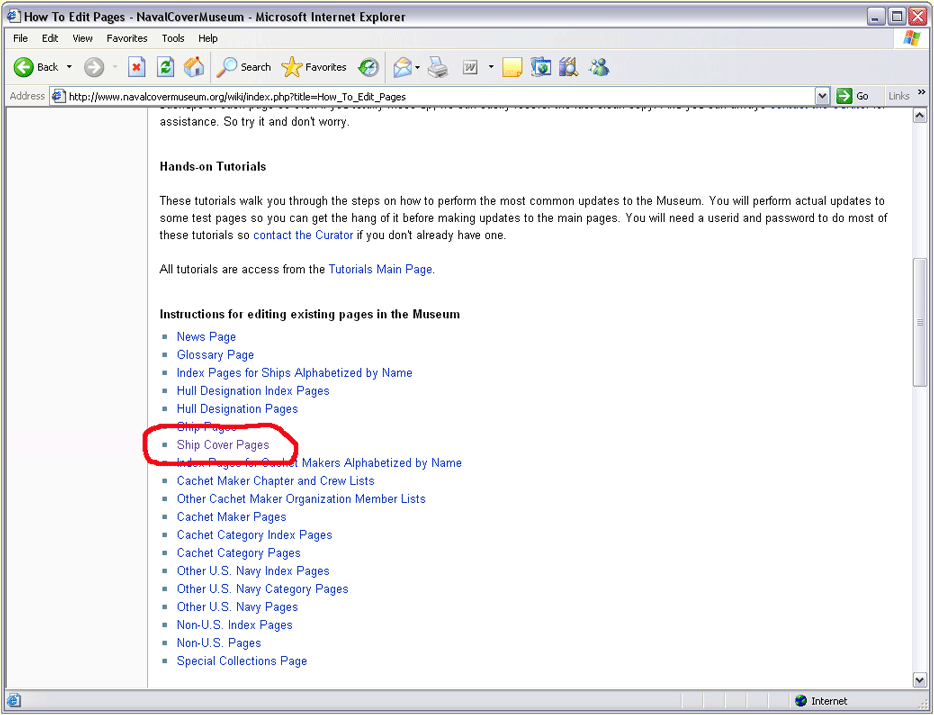Screen dimensions: 934x715
Task: Open the Favorites star button
Action: pos(314,67)
